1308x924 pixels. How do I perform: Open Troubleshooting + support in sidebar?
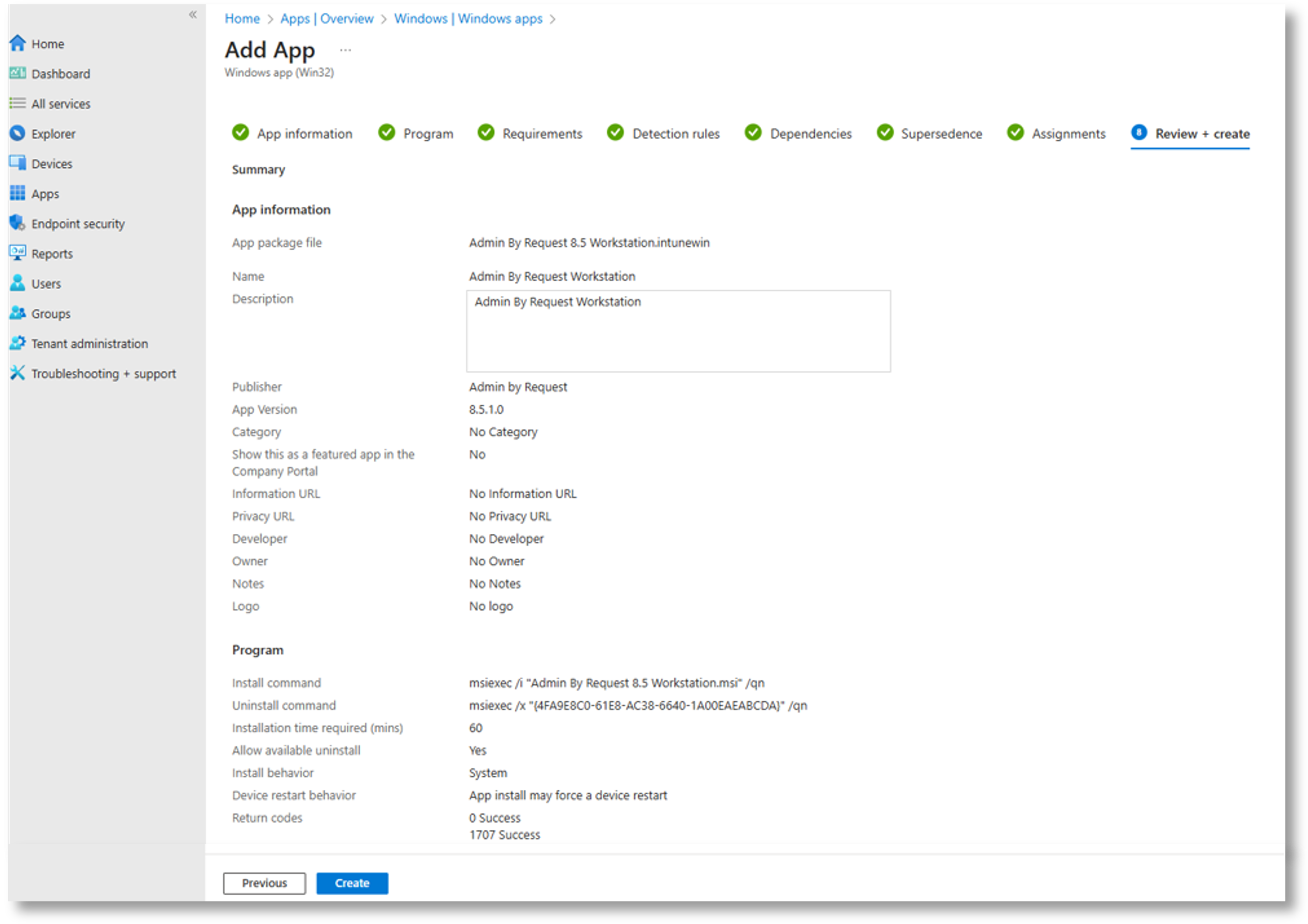tap(104, 374)
